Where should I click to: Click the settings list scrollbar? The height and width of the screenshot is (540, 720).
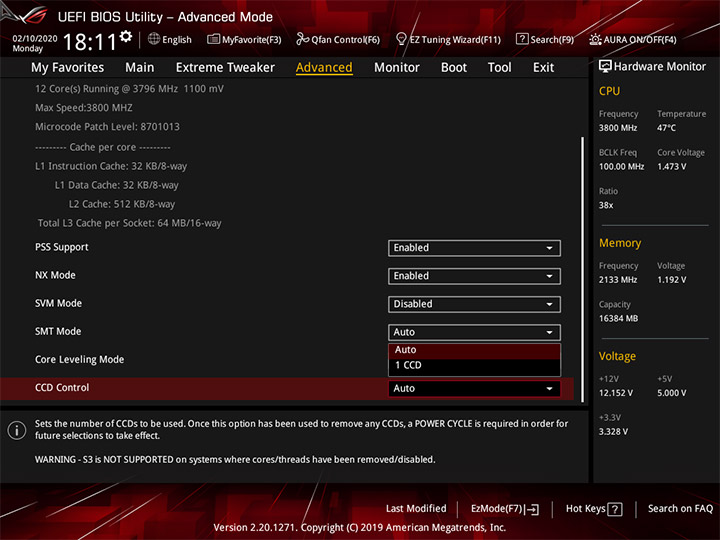[x=583, y=269]
